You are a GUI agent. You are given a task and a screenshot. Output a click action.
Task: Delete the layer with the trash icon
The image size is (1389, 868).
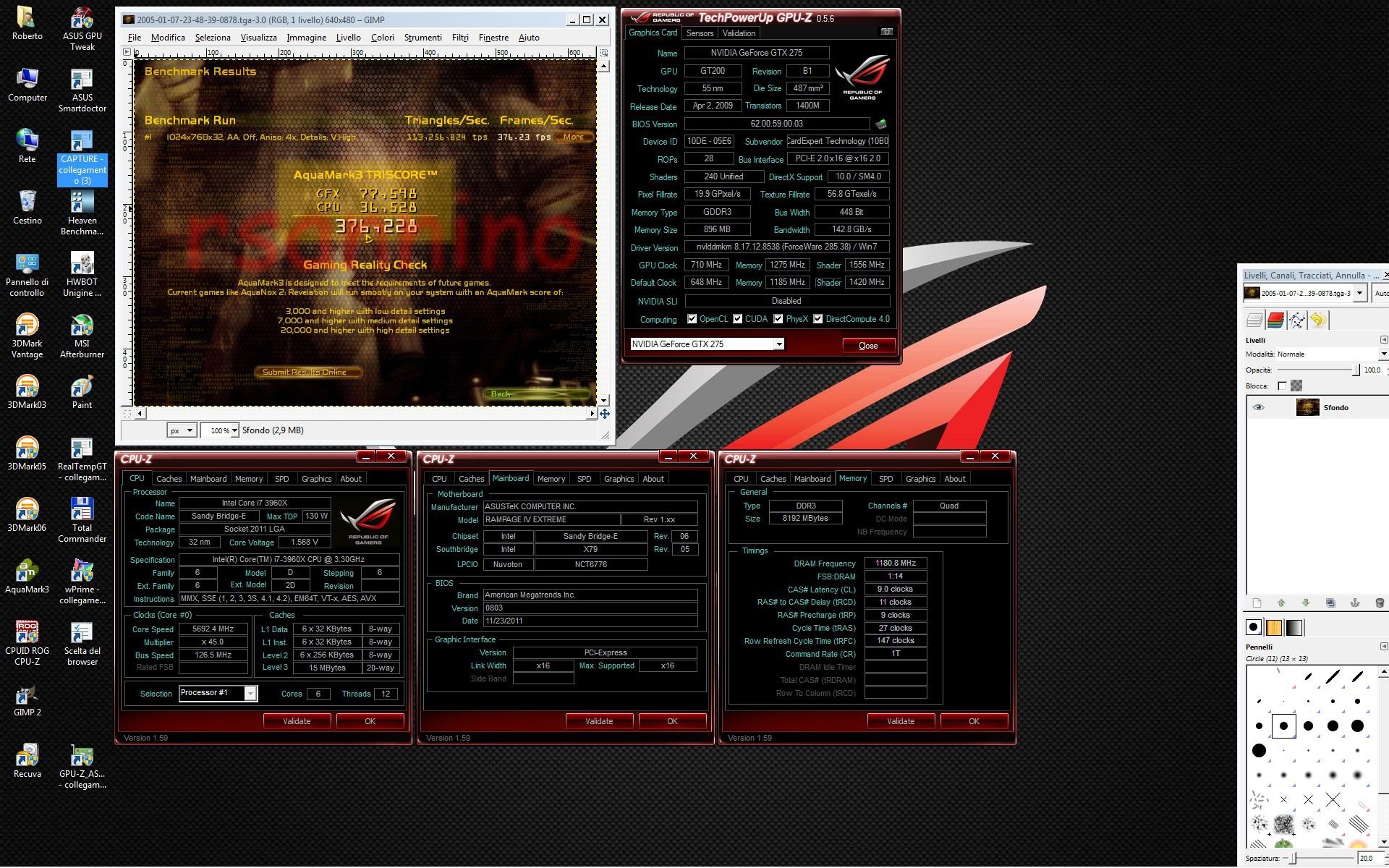click(1380, 603)
